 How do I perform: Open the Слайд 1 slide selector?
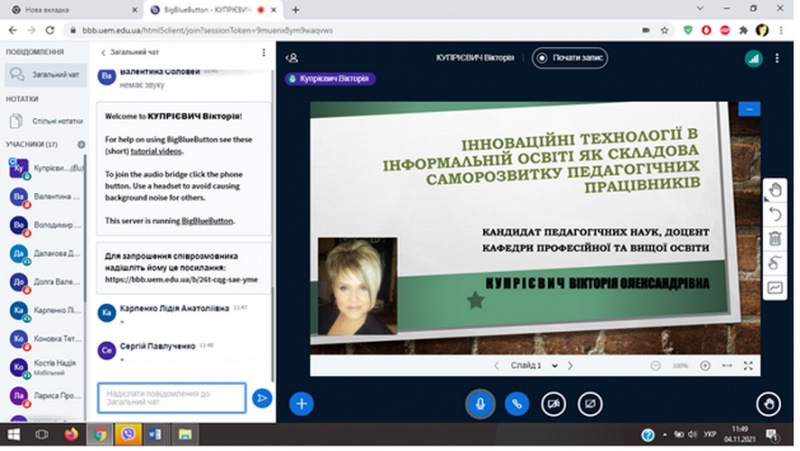[534, 365]
